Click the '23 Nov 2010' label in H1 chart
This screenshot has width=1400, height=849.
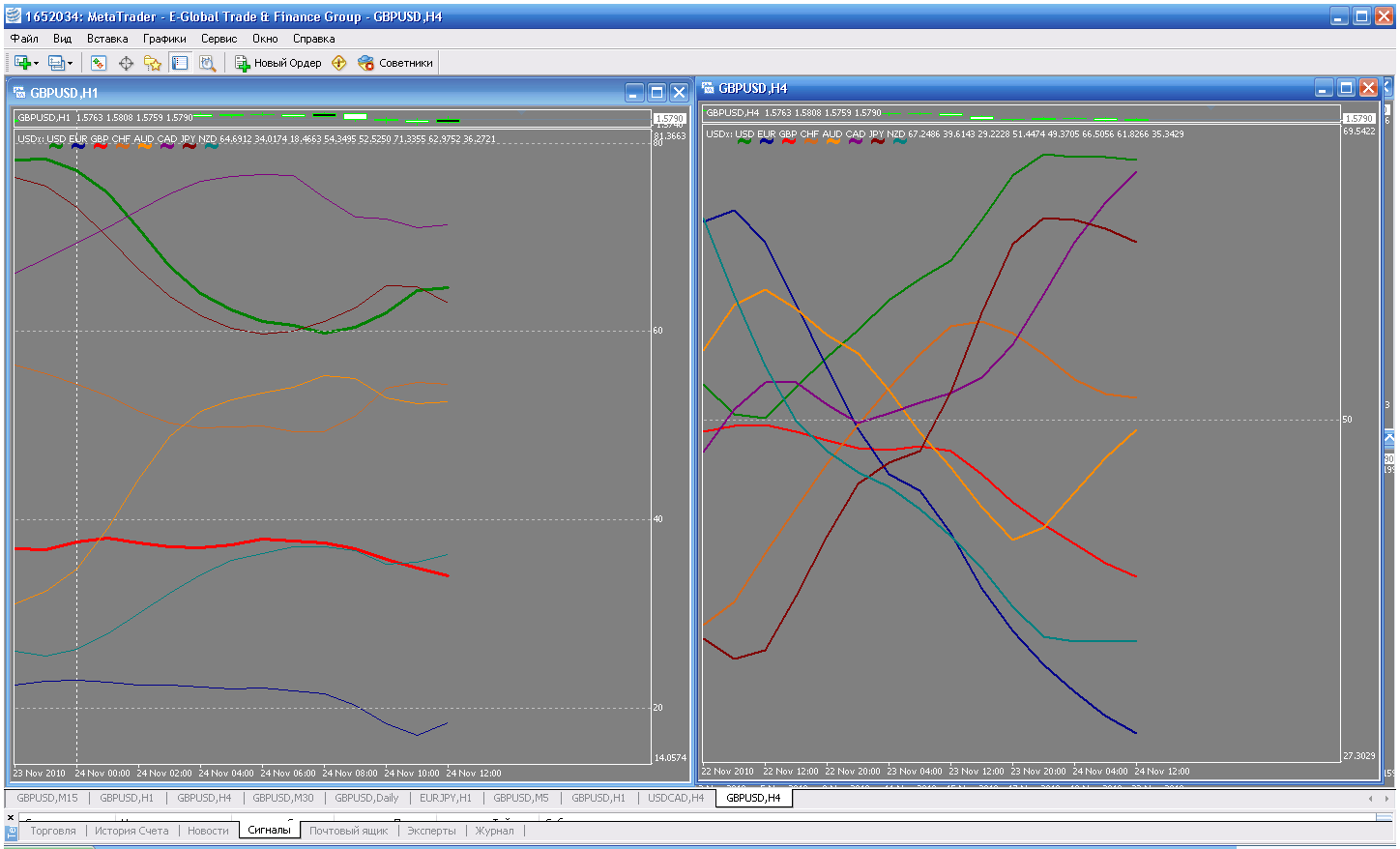click(x=39, y=774)
